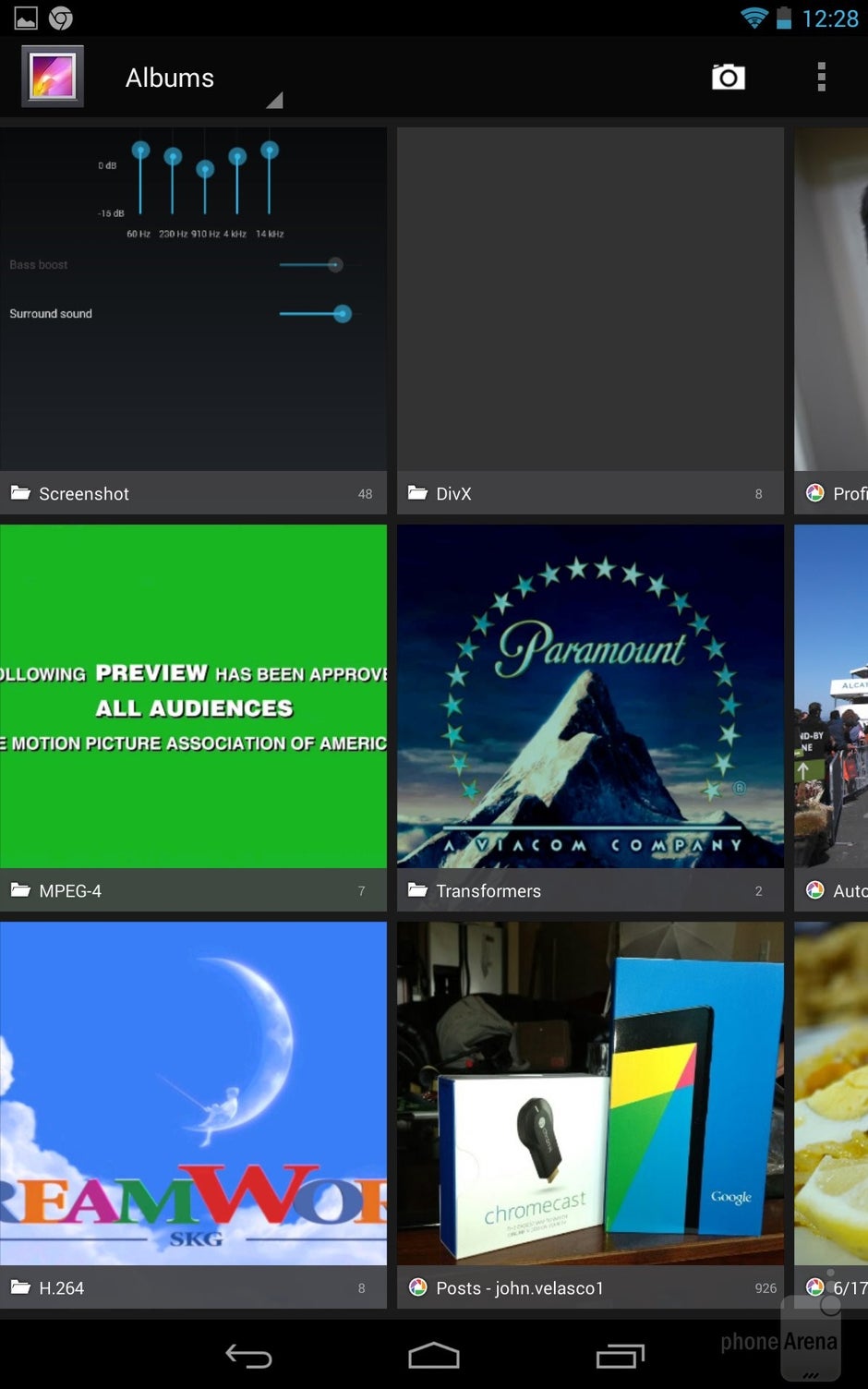Open the MPEG-4 album with green preview
The image size is (868, 1389).
pos(193,696)
